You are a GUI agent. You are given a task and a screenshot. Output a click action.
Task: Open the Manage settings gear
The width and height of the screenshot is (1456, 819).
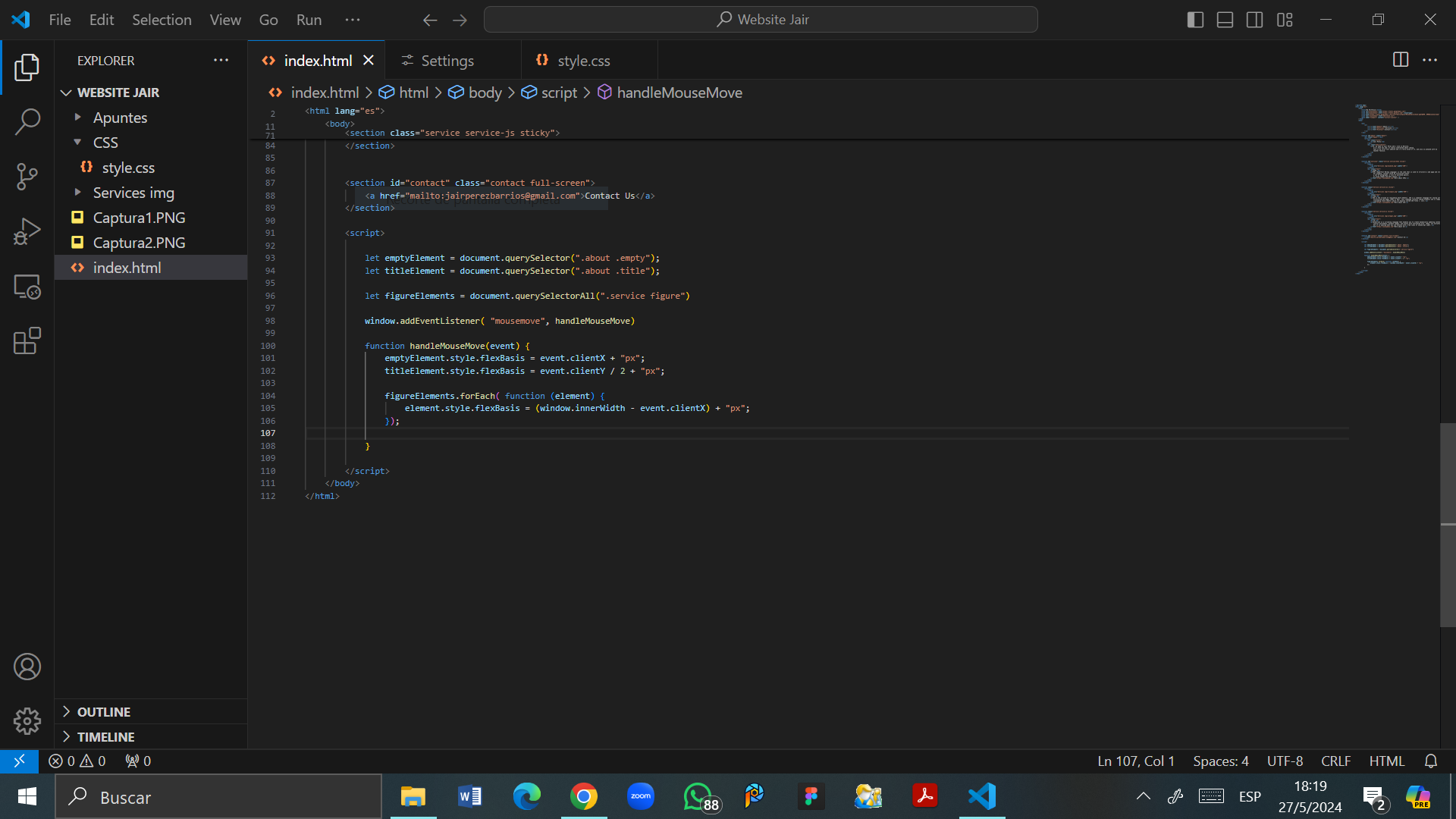pos(27,721)
